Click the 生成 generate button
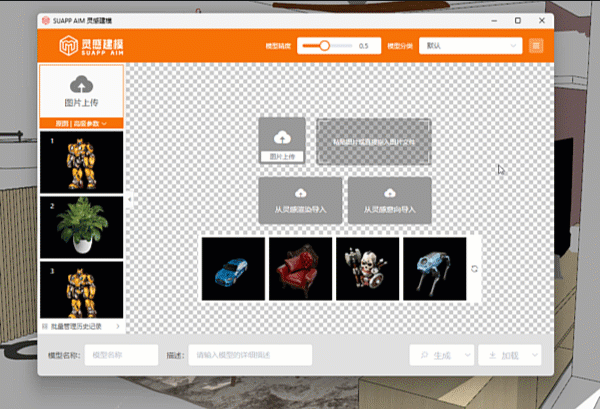The image size is (600, 409). point(435,355)
